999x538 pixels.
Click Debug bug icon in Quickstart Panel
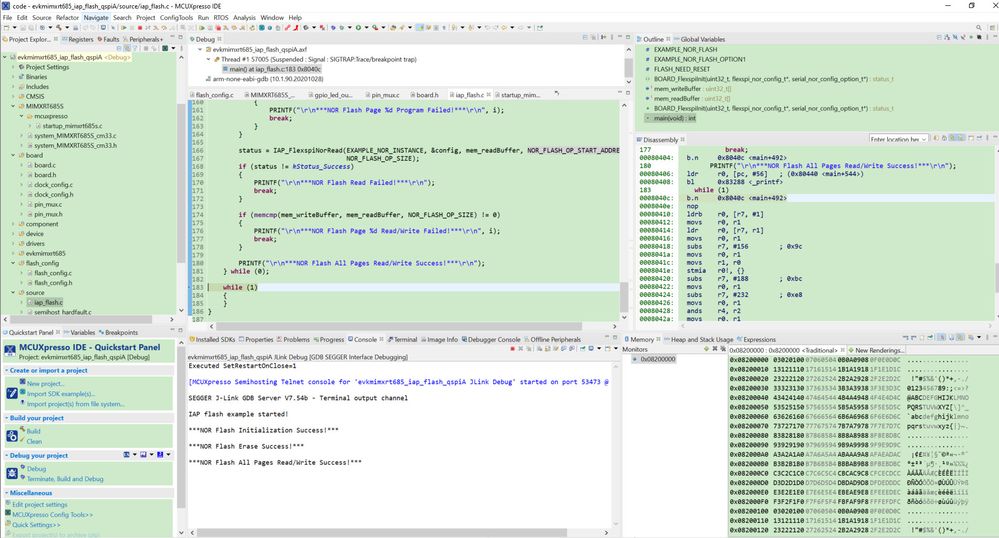12,473
